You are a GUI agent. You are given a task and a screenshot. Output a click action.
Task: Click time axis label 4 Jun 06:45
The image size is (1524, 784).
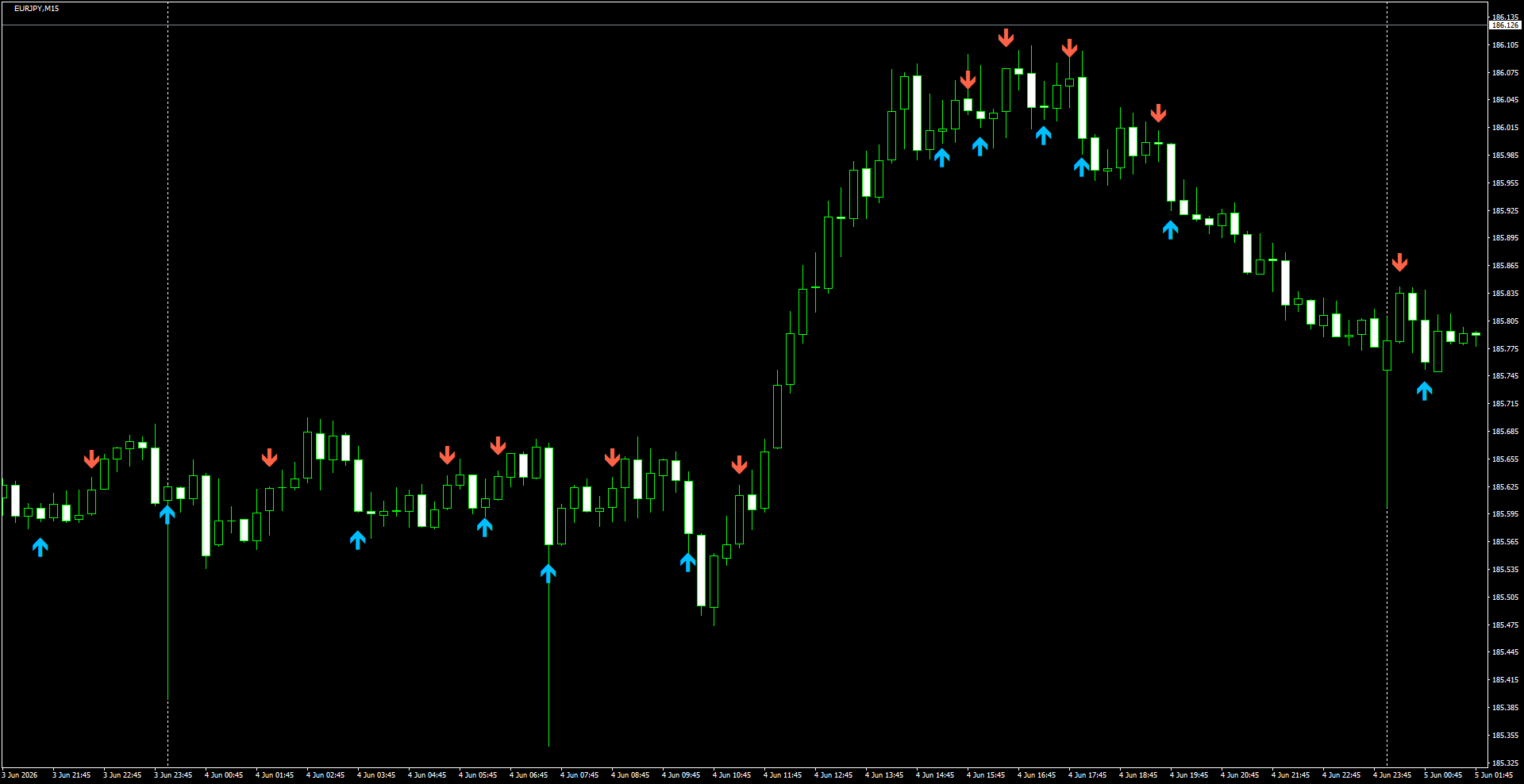point(529,775)
